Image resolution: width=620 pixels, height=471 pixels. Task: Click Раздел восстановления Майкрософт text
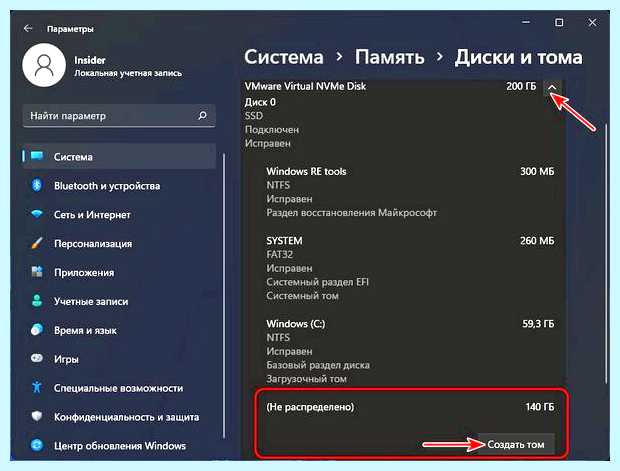tap(352, 213)
